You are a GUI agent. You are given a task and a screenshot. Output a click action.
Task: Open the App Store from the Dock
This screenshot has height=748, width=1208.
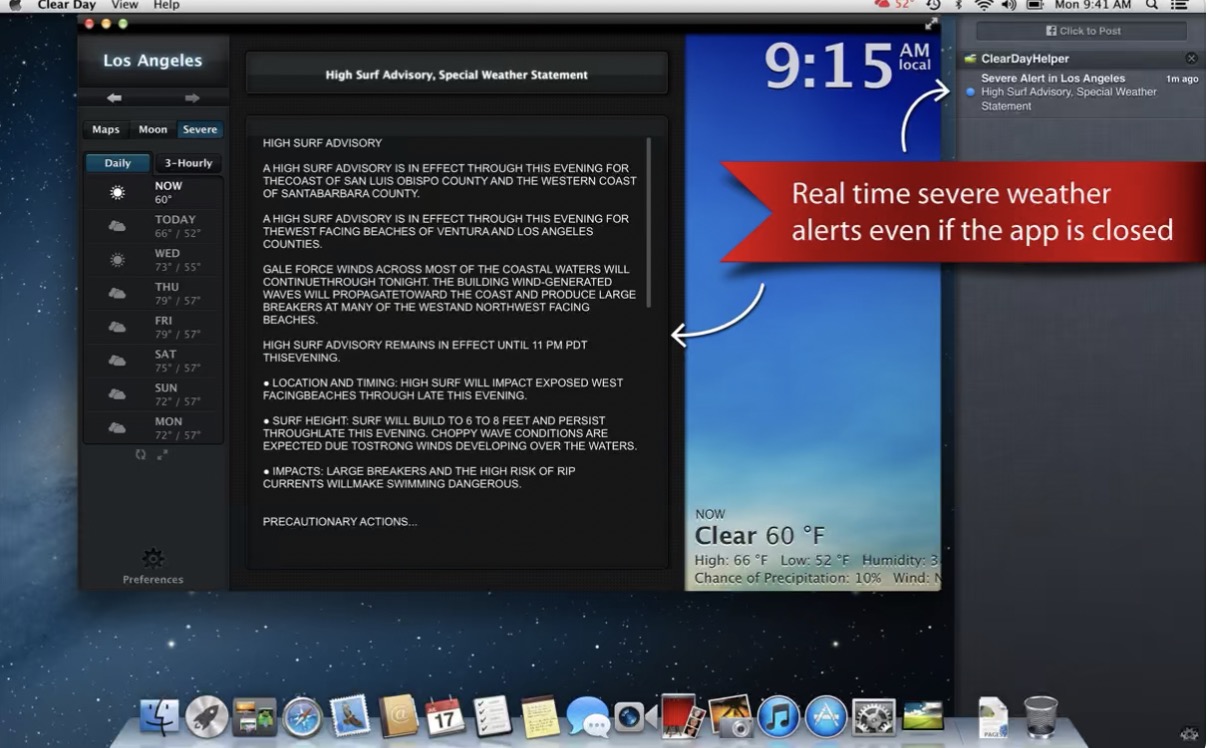(x=826, y=717)
